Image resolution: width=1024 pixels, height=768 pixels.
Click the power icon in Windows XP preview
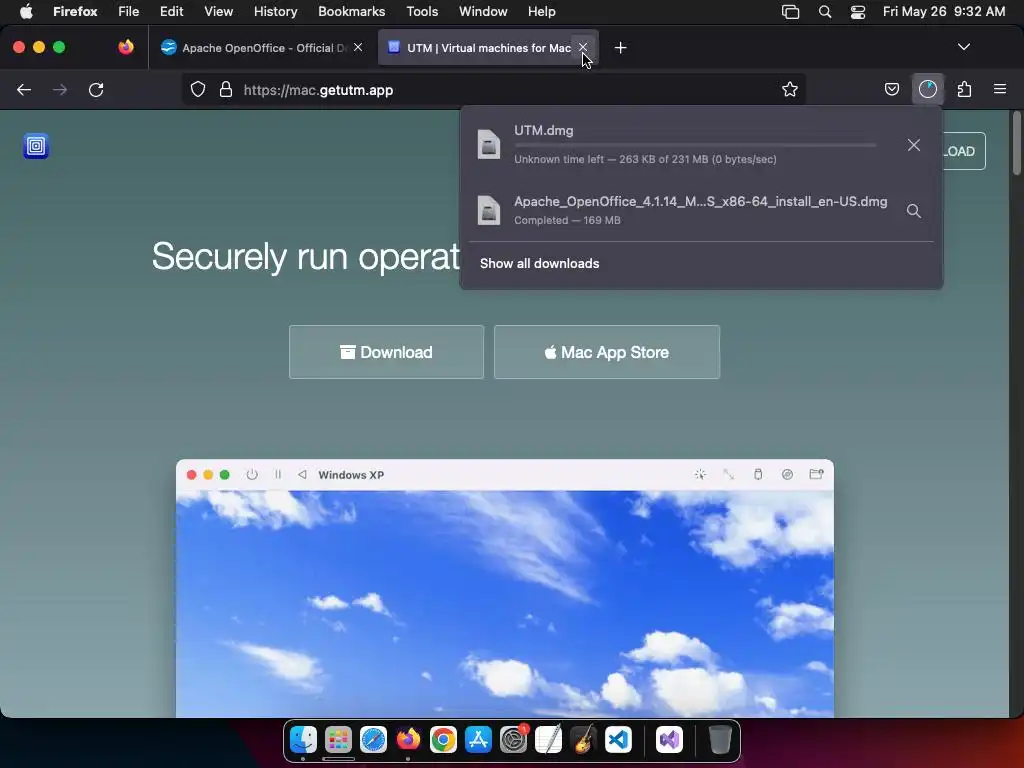click(x=252, y=475)
